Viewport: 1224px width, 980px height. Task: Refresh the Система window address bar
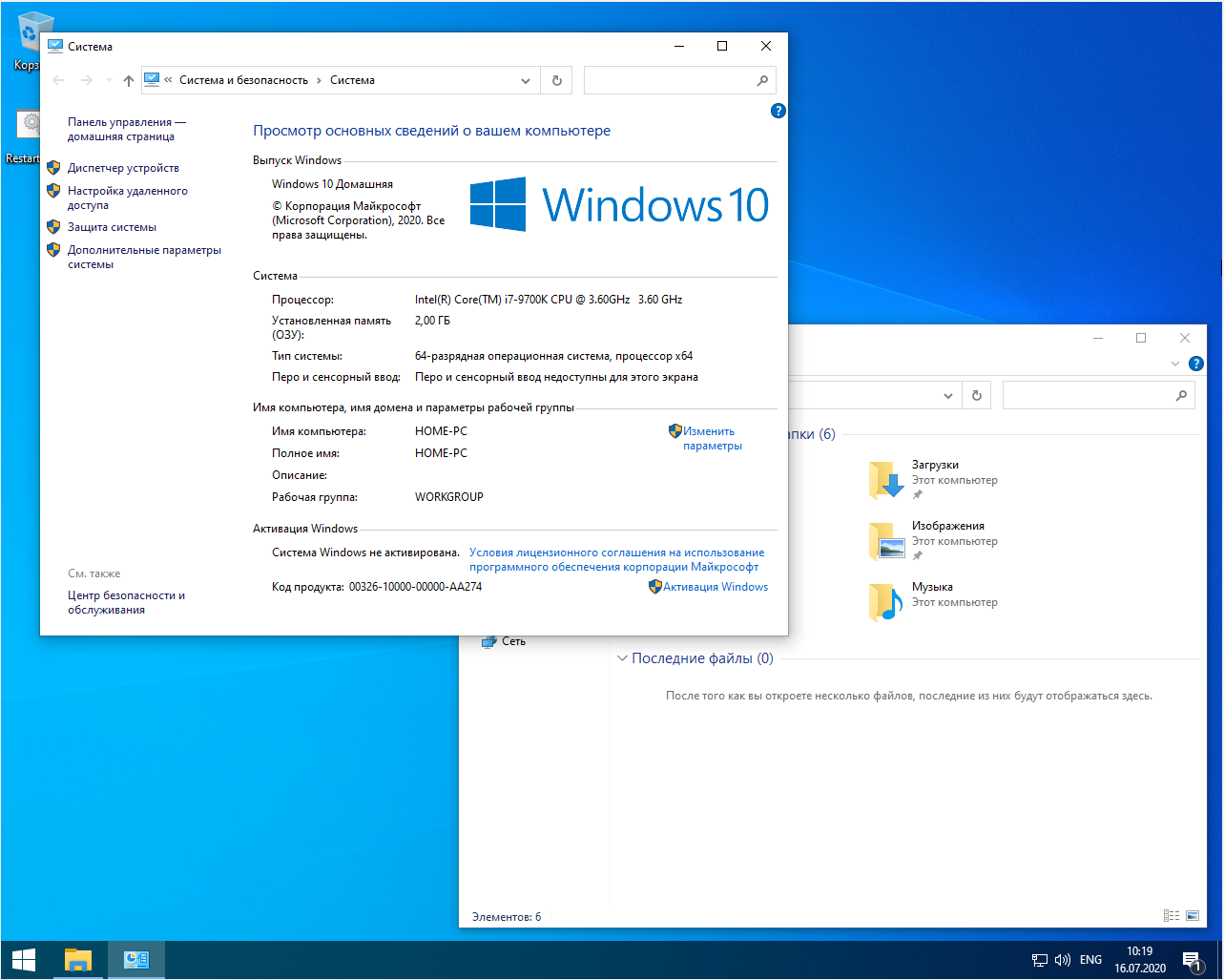(557, 80)
